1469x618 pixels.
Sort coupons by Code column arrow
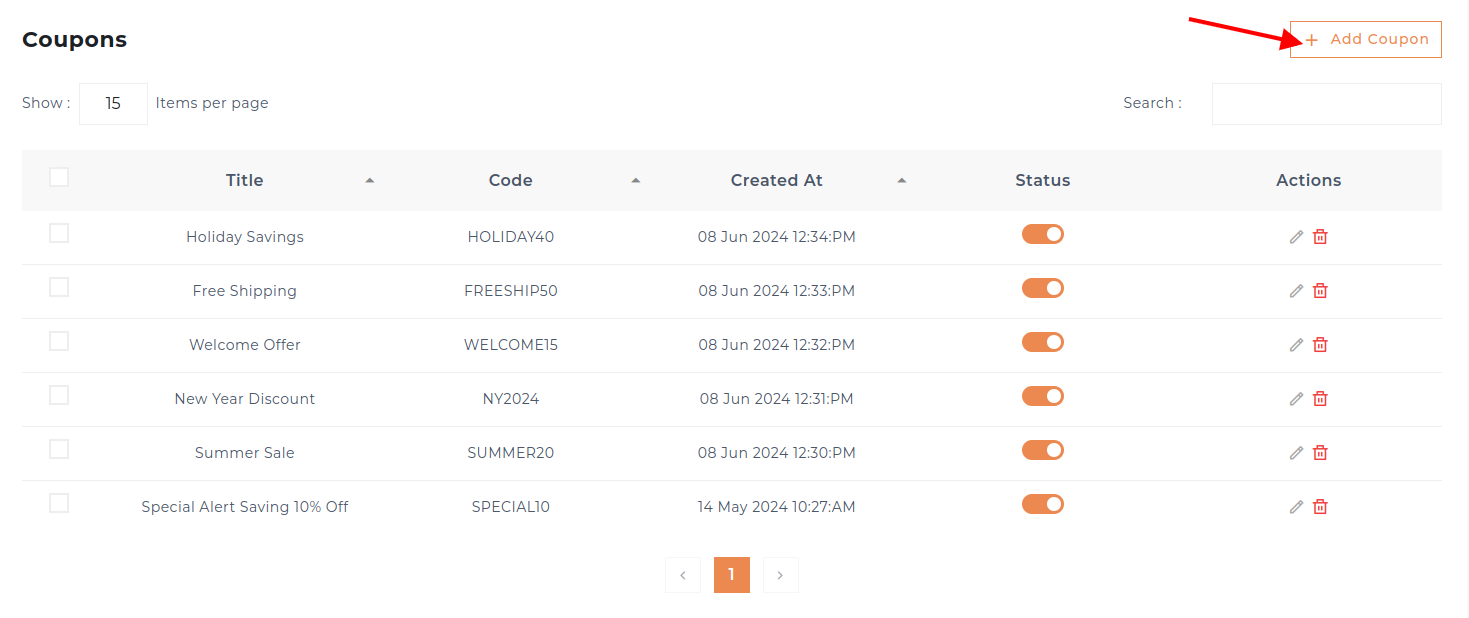point(635,181)
